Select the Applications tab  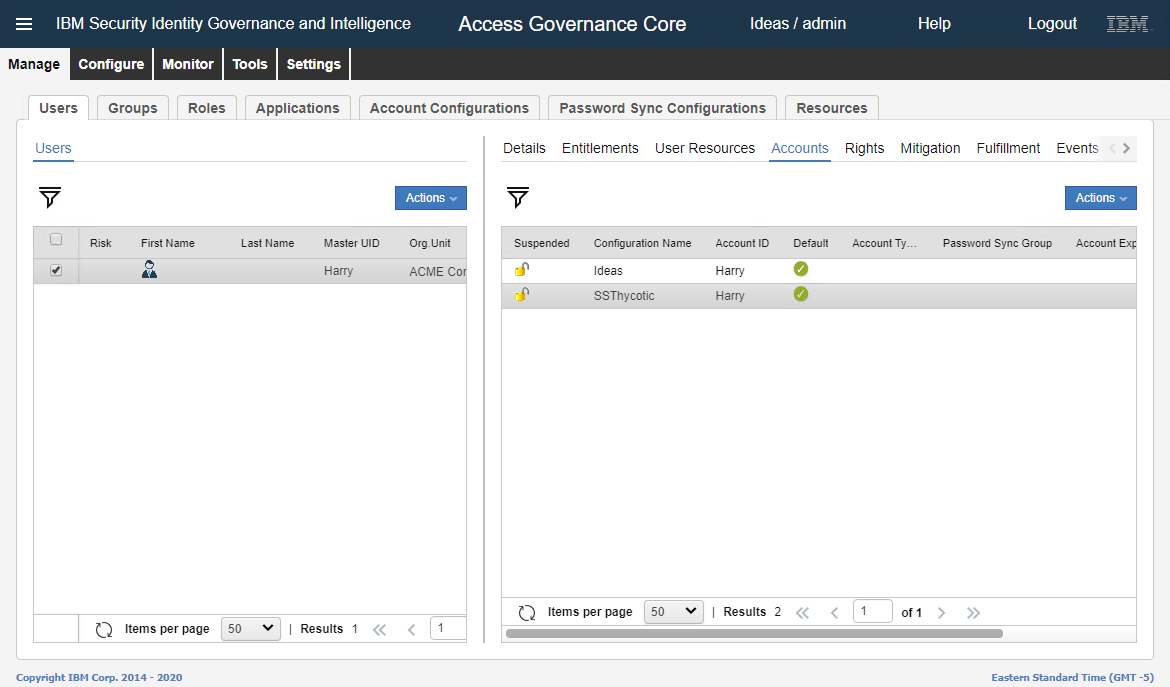click(298, 108)
